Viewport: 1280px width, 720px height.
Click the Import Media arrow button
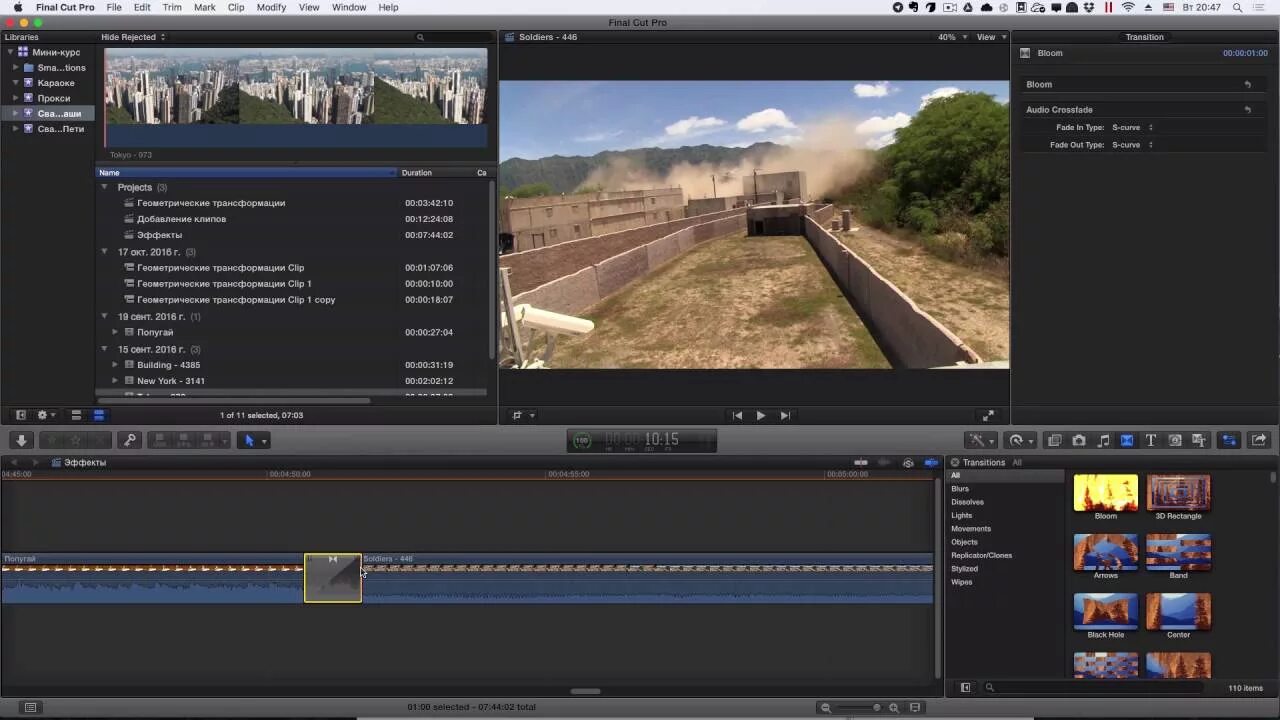21,440
